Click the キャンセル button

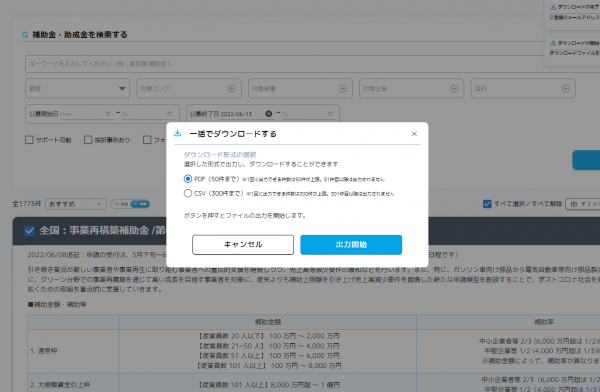[x=243, y=245]
